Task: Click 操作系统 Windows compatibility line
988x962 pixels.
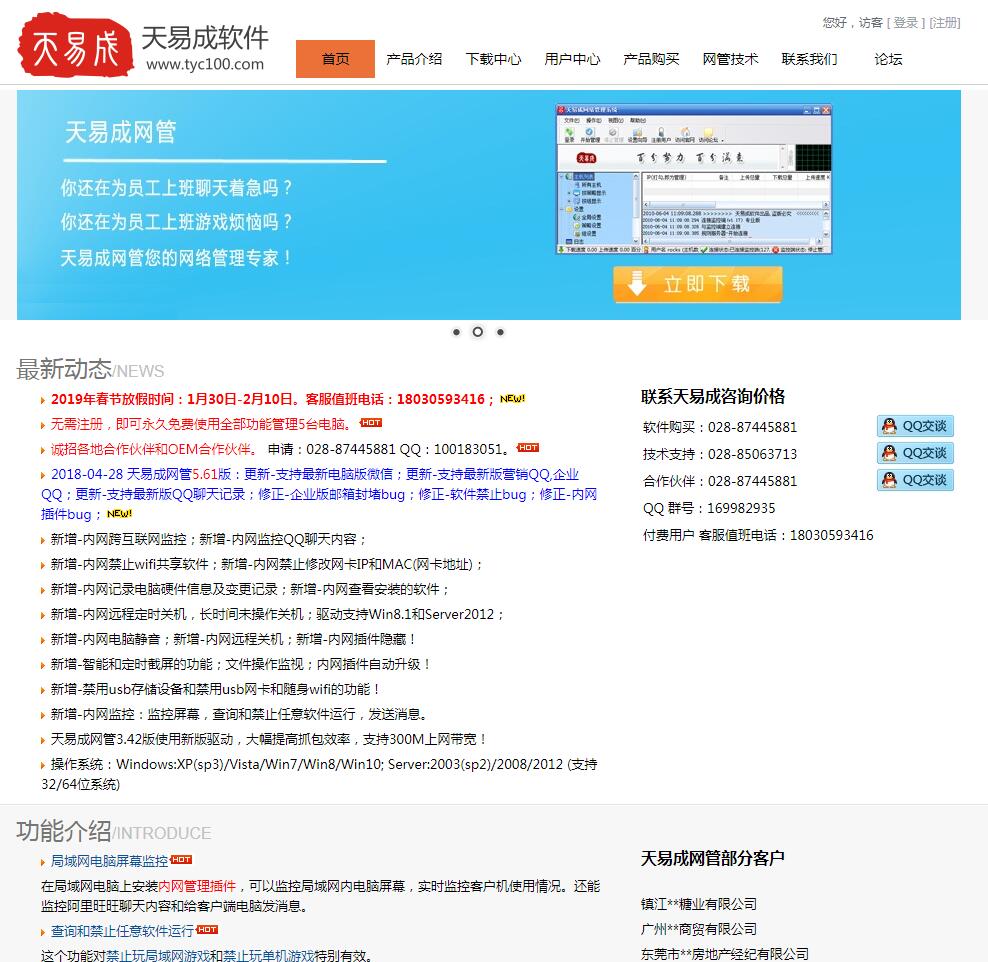Action: coord(319,774)
